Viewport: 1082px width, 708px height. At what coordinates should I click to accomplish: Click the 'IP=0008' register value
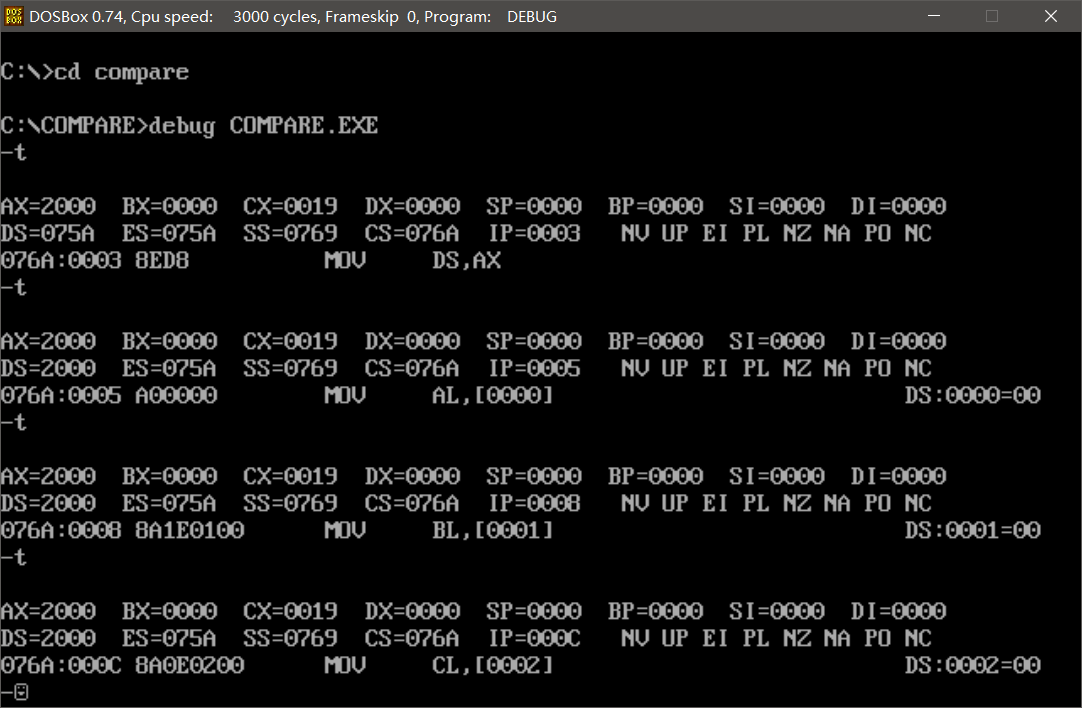coord(535,504)
